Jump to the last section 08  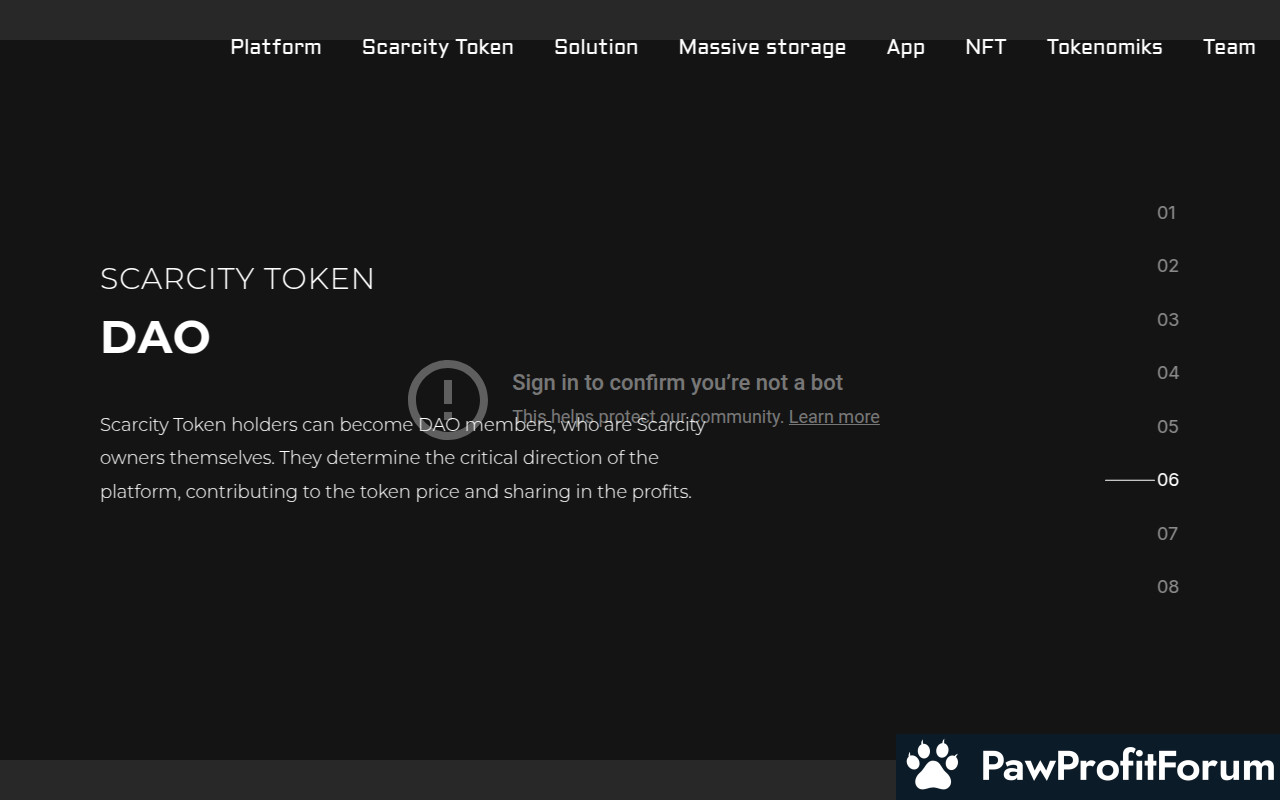[1167, 587]
